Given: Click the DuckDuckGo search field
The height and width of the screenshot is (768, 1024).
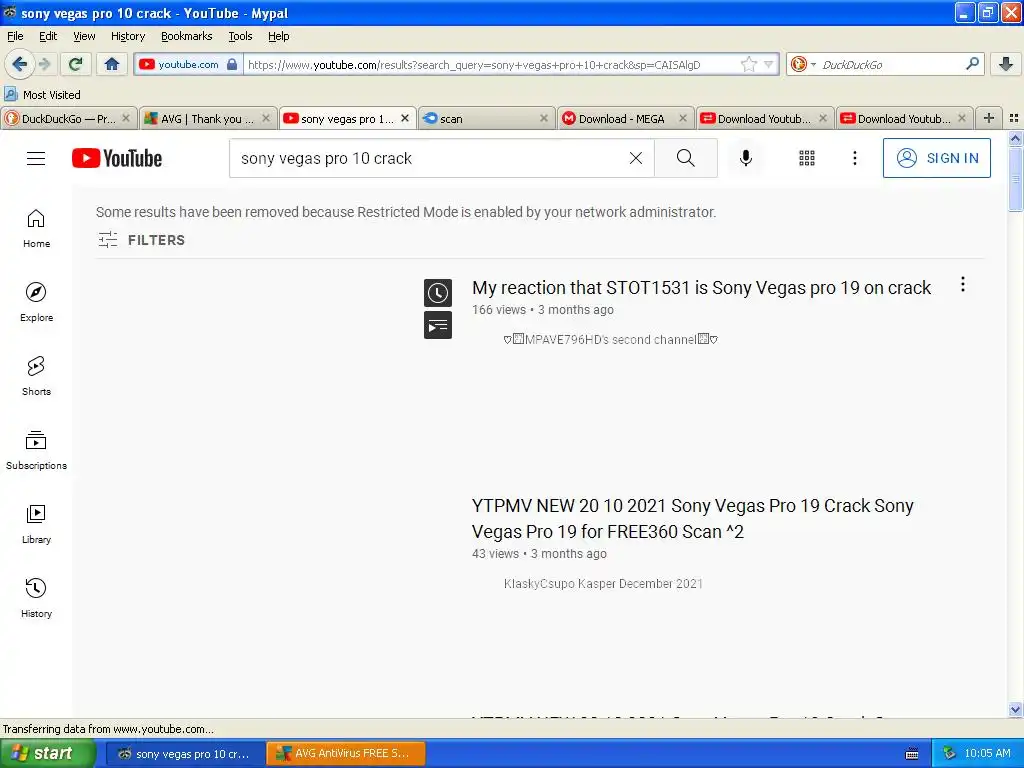Looking at the screenshot, I should point(891,64).
